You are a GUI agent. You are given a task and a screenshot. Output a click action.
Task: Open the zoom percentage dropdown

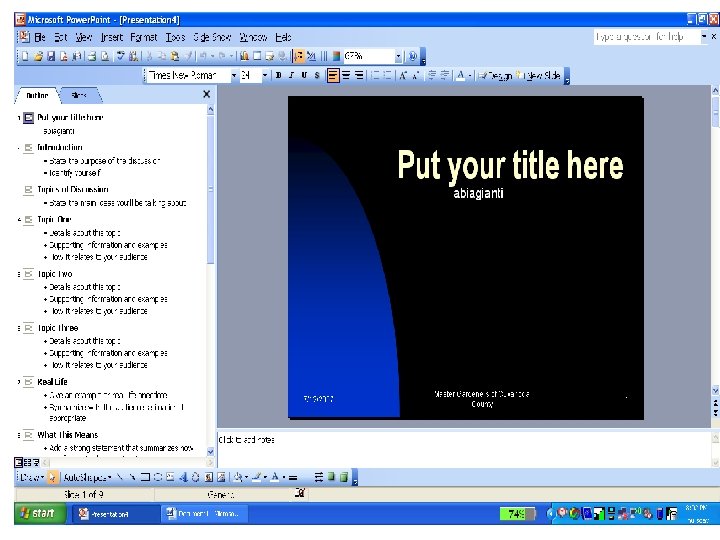click(x=398, y=56)
